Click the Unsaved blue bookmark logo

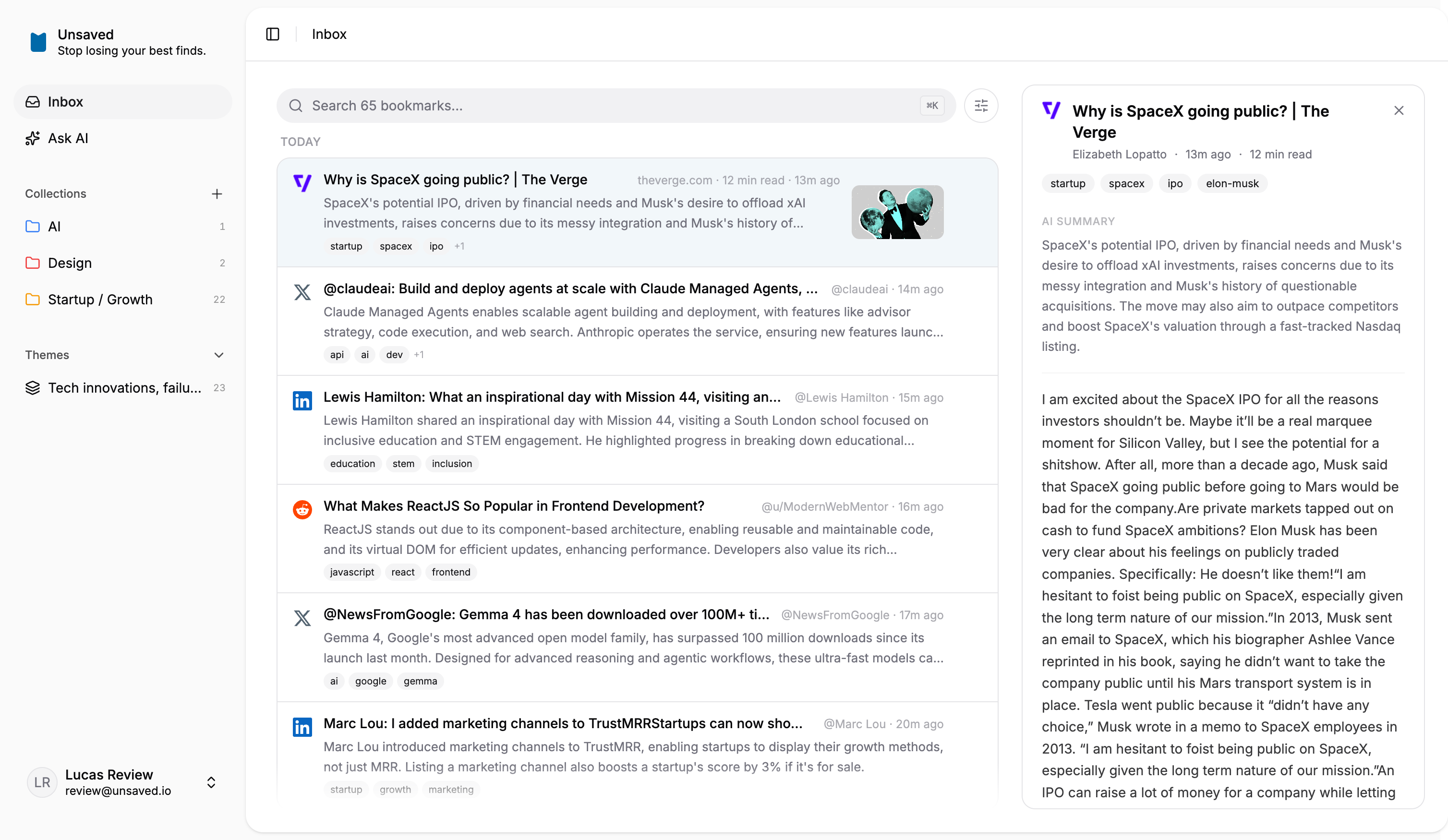pyautogui.click(x=38, y=43)
